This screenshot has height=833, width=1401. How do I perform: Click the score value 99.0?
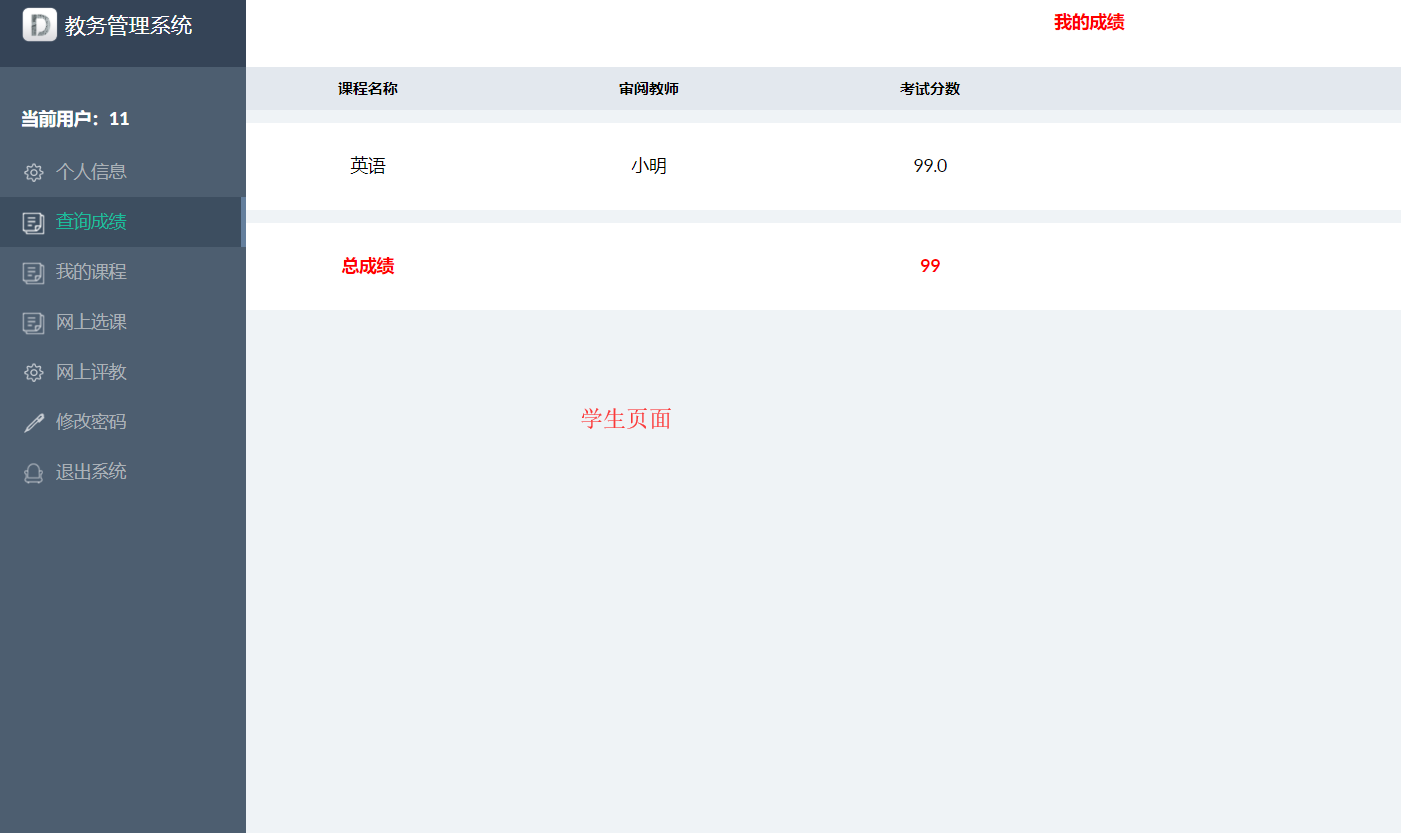pos(930,166)
